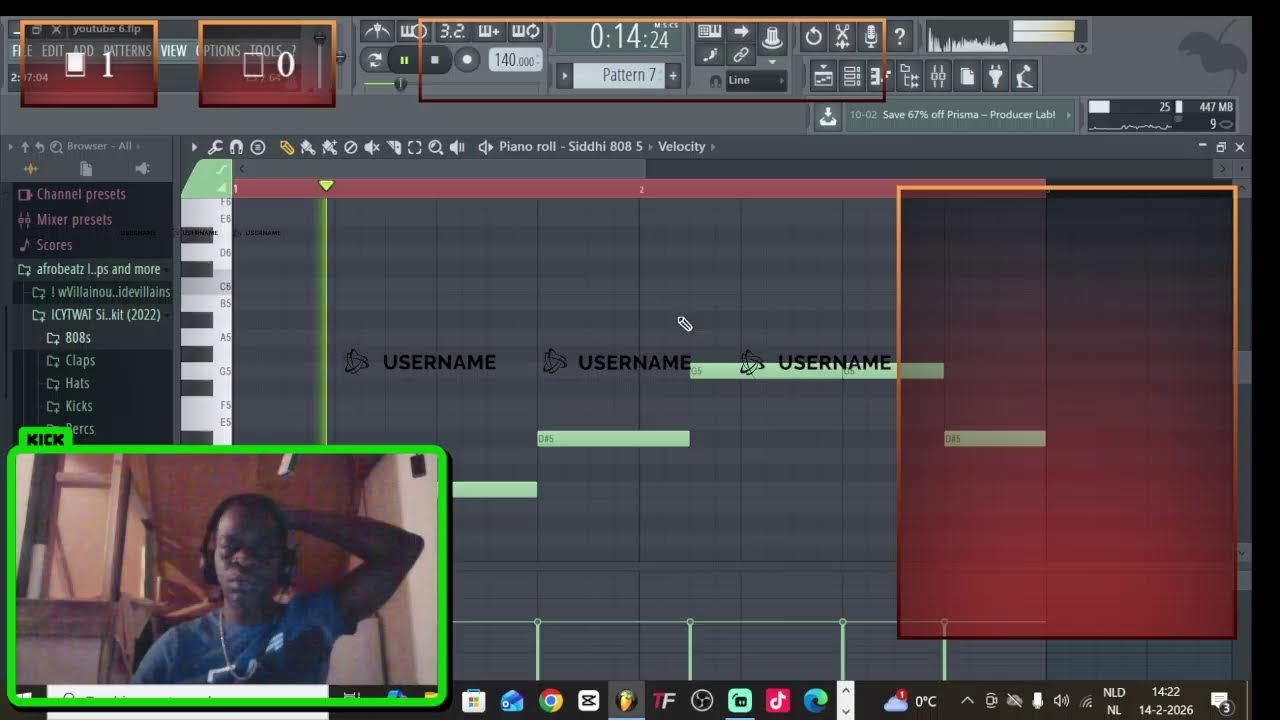Toggle piano roll magnet snap icon
The image size is (1280, 720).
(236, 147)
